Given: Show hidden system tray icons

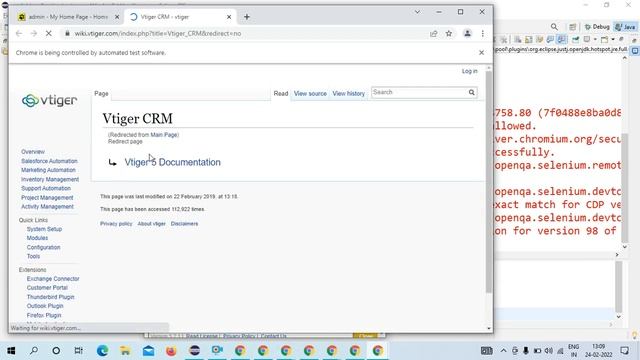Looking at the screenshot, I should click(x=504, y=351).
